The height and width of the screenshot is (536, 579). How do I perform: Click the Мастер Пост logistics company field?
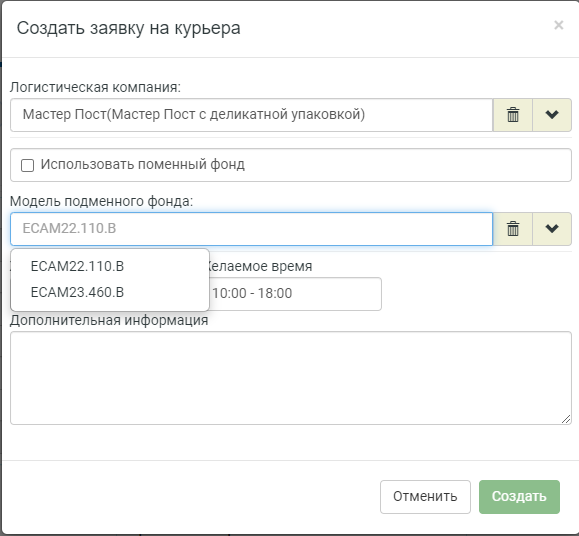click(251, 115)
